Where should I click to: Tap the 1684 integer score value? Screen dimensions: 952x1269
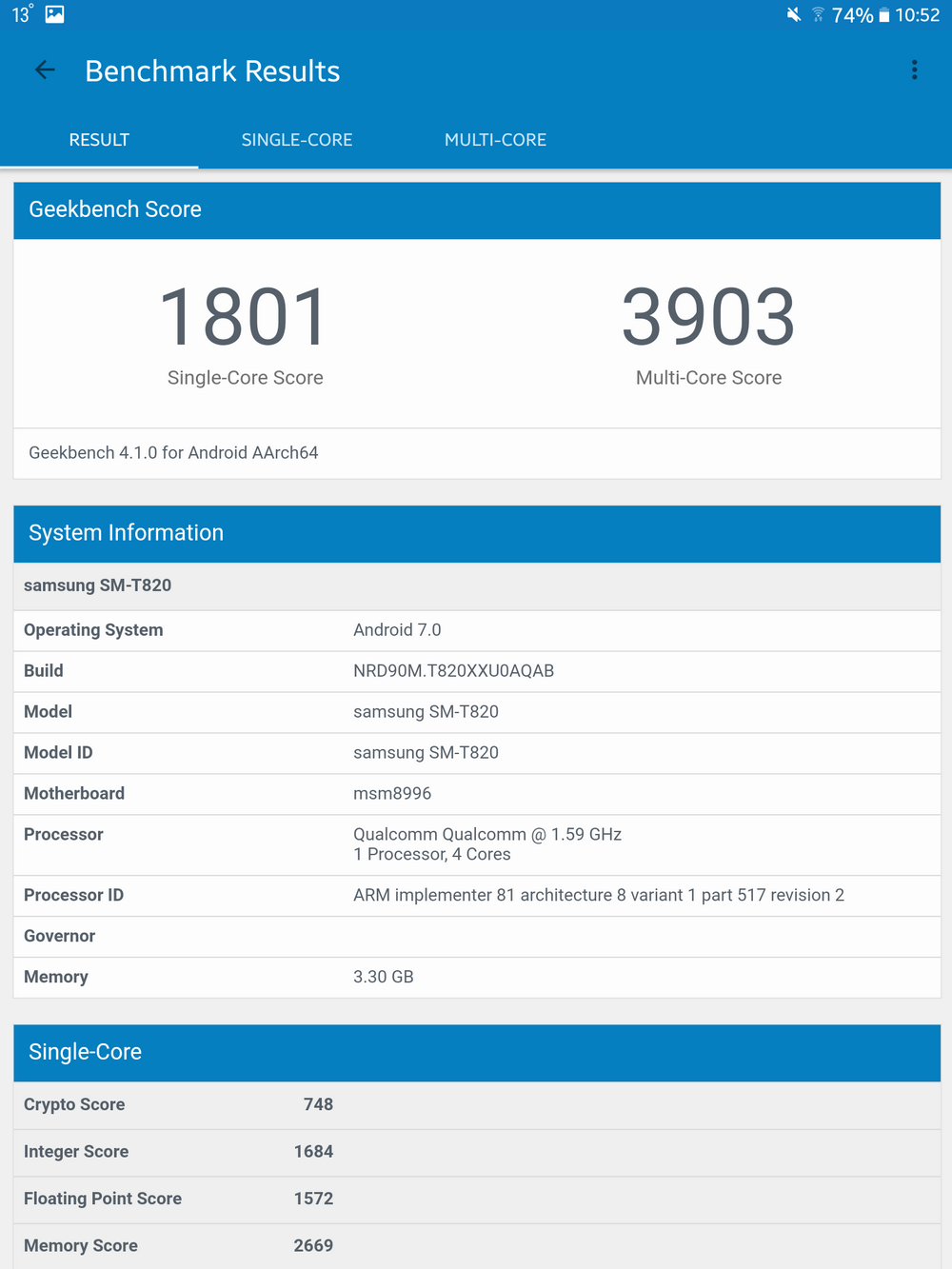(x=313, y=1152)
